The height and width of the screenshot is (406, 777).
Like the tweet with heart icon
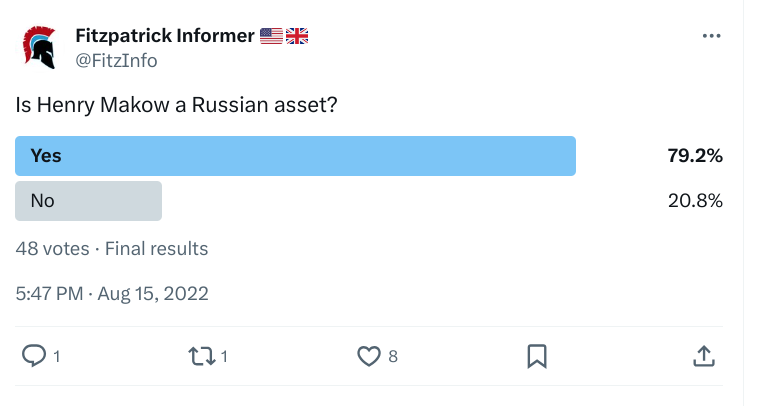coord(369,356)
